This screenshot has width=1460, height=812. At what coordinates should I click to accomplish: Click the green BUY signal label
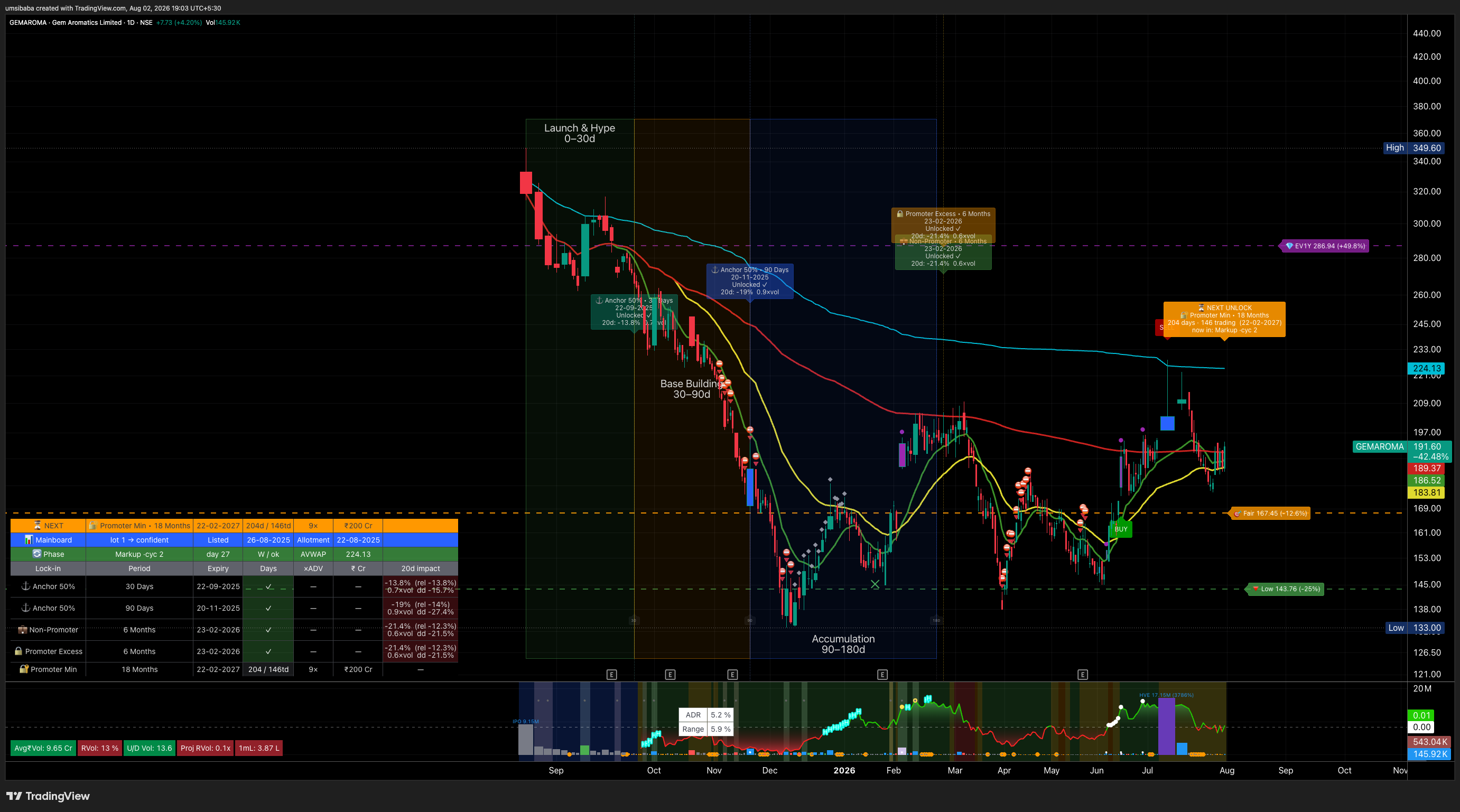[1121, 529]
